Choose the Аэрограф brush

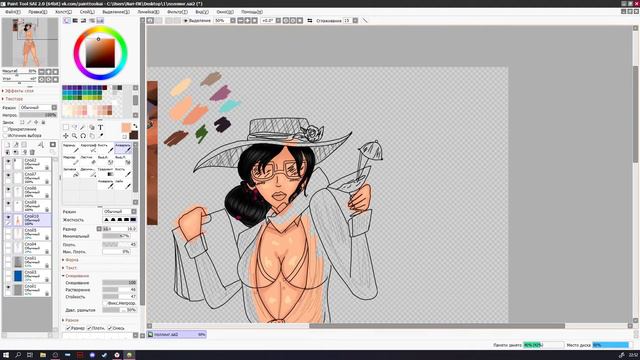88,148
